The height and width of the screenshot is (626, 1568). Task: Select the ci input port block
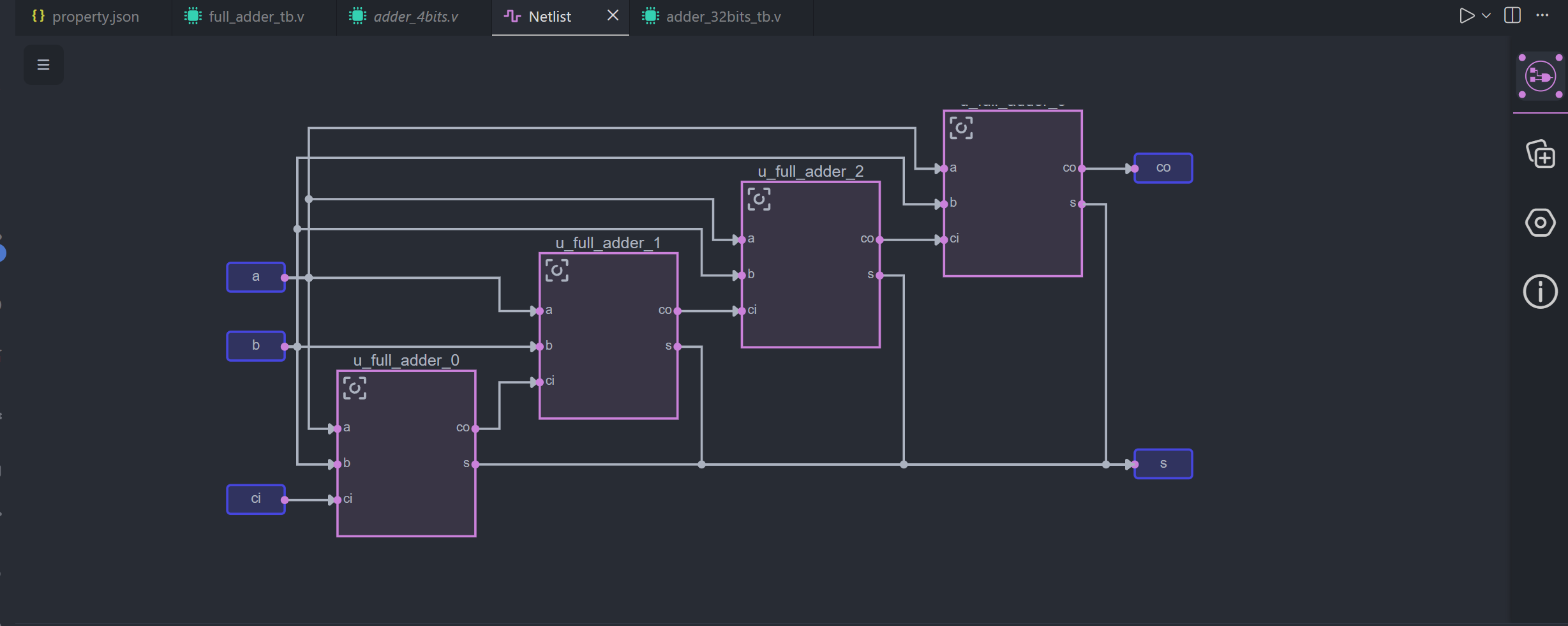click(x=256, y=499)
